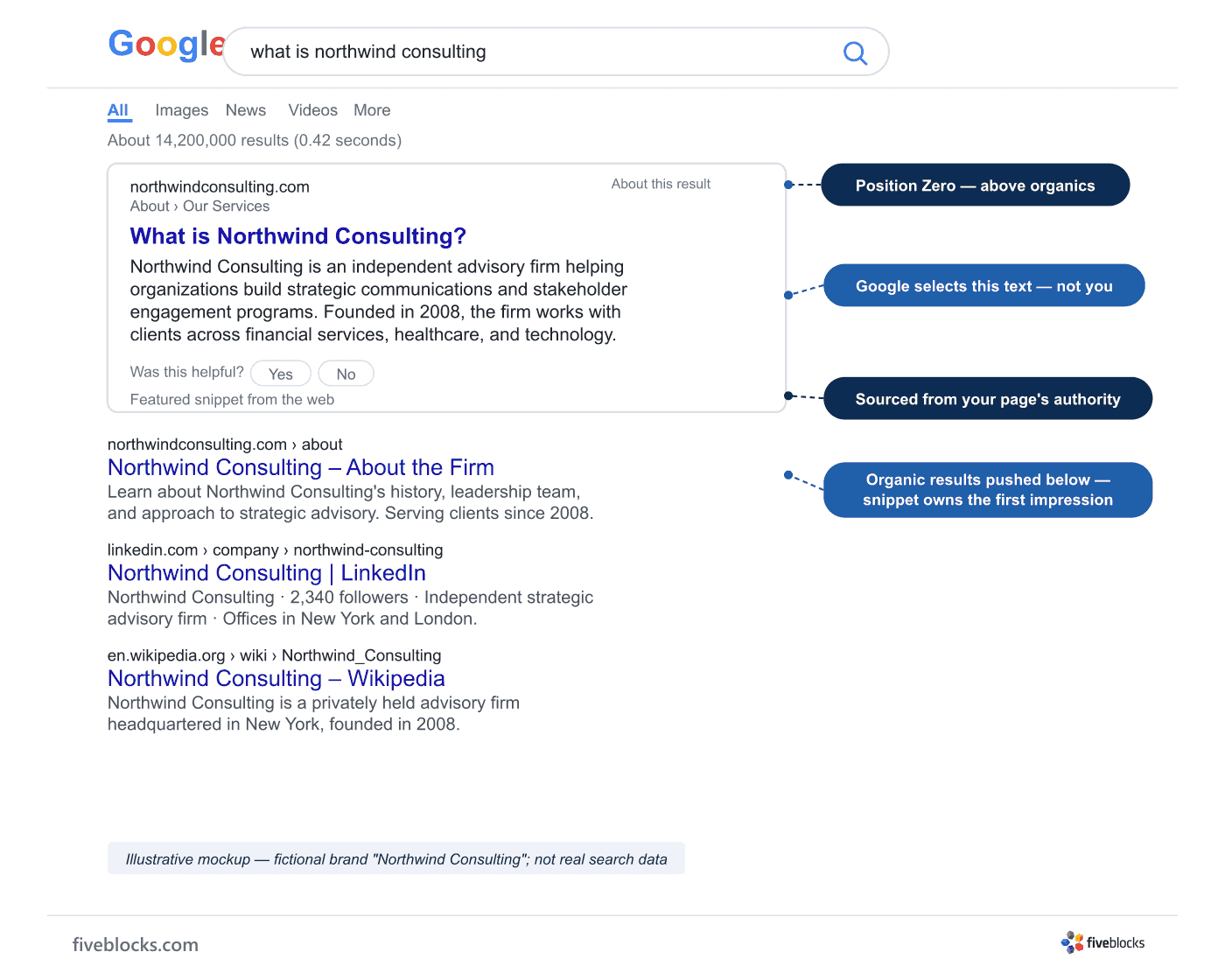Open Northwind Consulting – About the Firm result
1225x980 pixels.
click(x=301, y=467)
